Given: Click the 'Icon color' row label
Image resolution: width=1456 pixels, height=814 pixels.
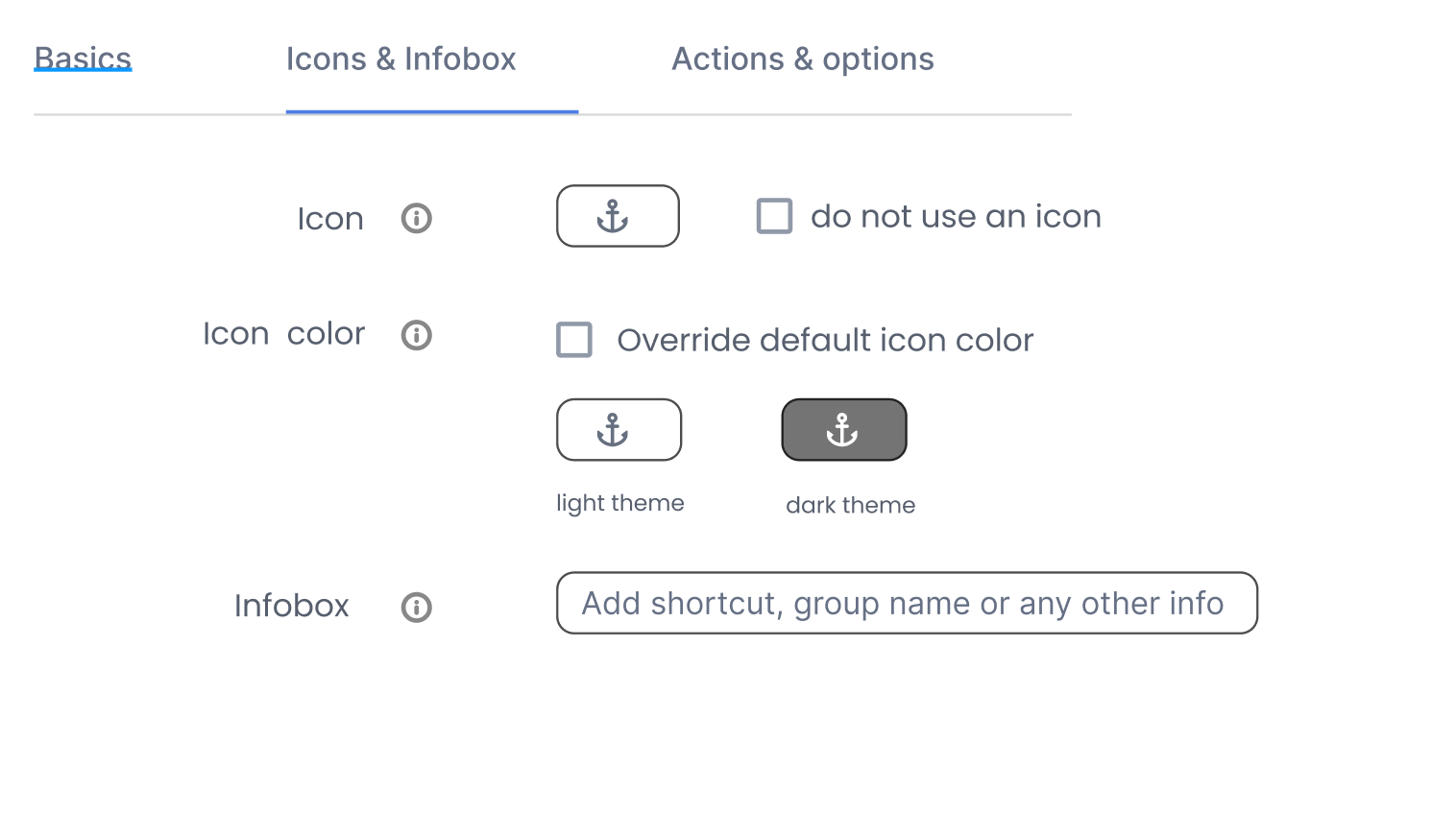Looking at the screenshot, I should pos(283,334).
